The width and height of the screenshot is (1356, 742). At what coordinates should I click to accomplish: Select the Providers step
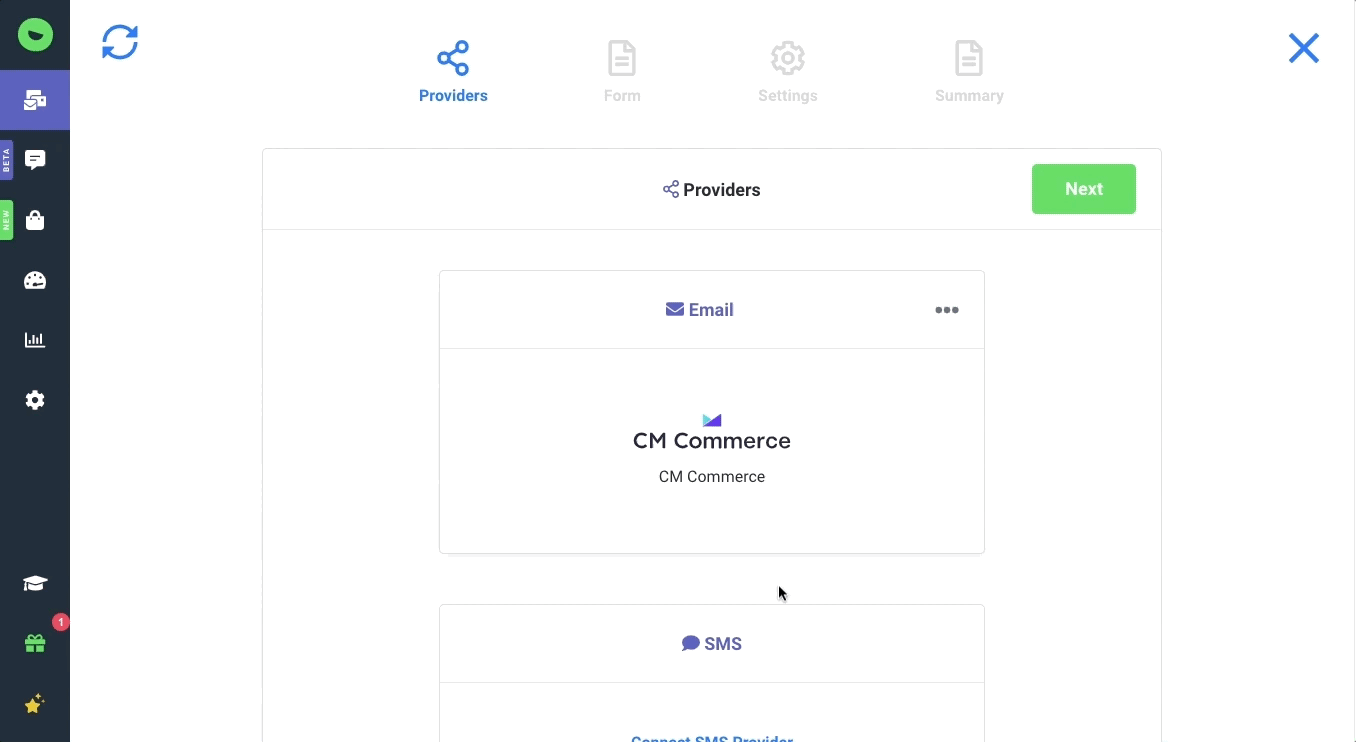coord(453,70)
